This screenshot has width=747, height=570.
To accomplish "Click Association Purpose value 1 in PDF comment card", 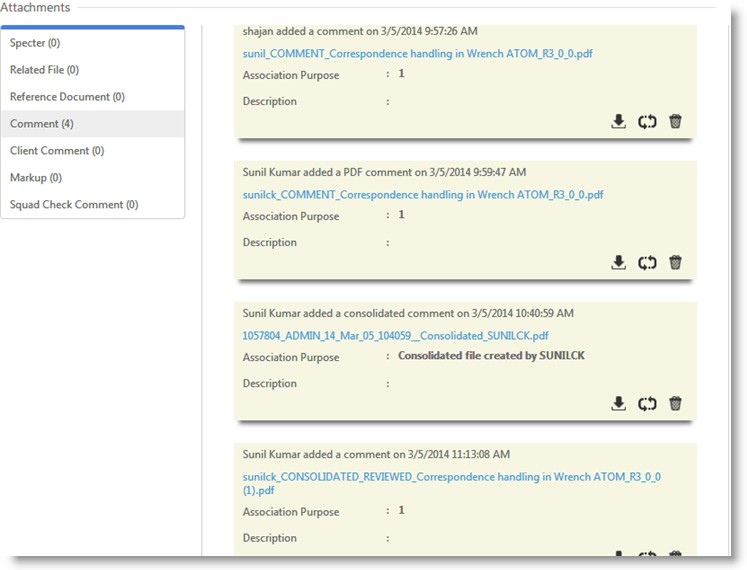I will tap(401, 214).
